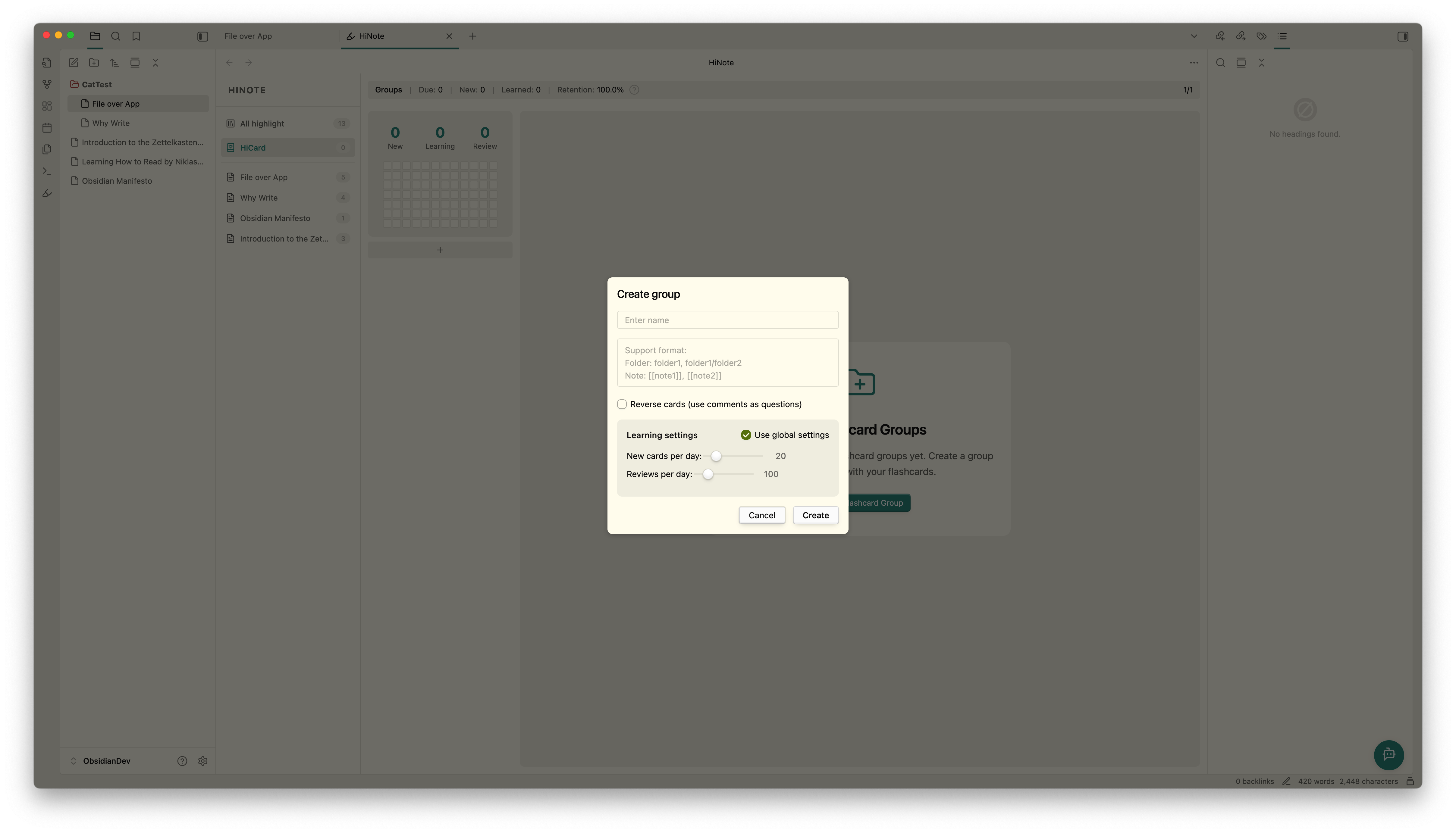Switch to the File over App tab
The width and height of the screenshot is (1456, 833).
[x=248, y=36]
